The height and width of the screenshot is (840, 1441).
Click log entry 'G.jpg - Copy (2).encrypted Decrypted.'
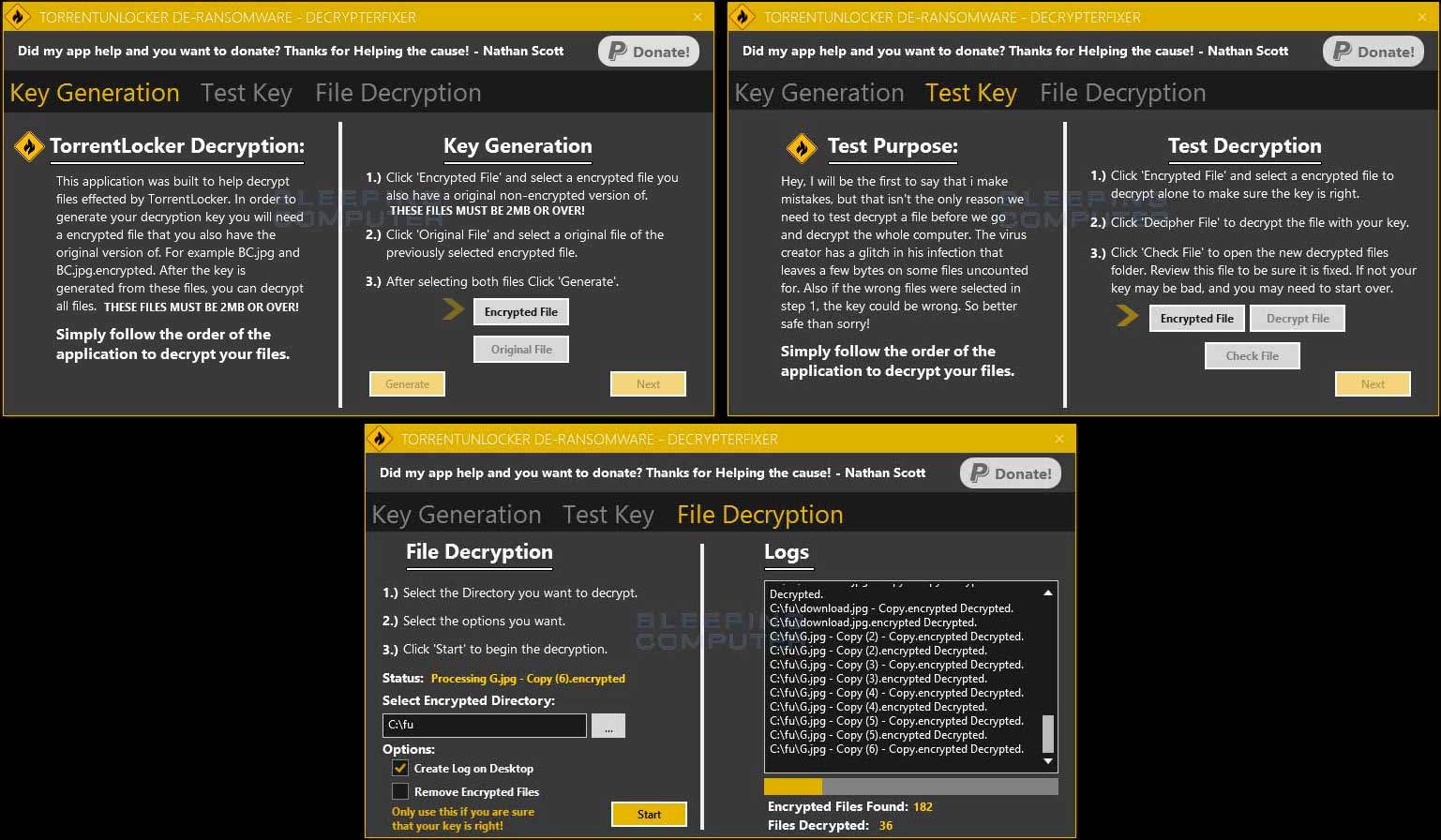(x=878, y=651)
